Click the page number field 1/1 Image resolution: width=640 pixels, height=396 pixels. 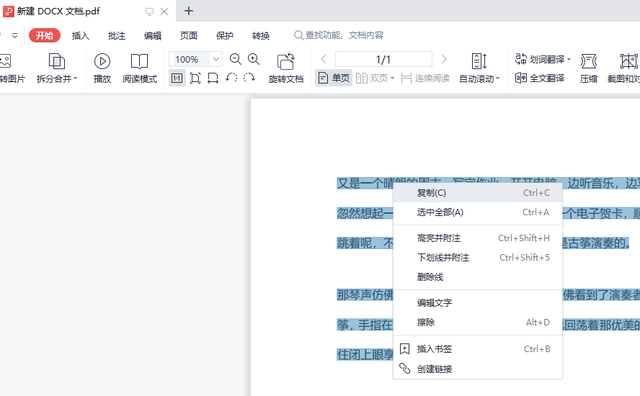(x=383, y=60)
